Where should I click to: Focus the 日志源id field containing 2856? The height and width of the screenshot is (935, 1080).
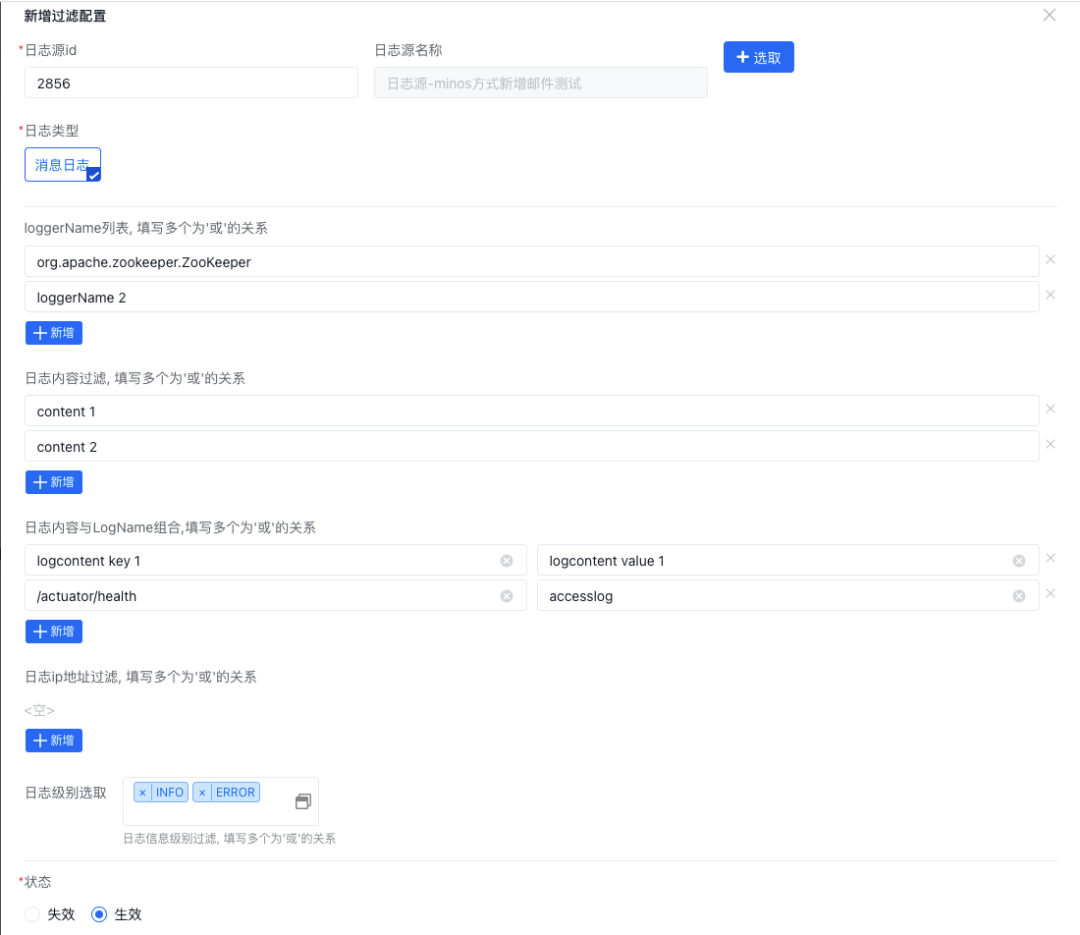(x=191, y=83)
